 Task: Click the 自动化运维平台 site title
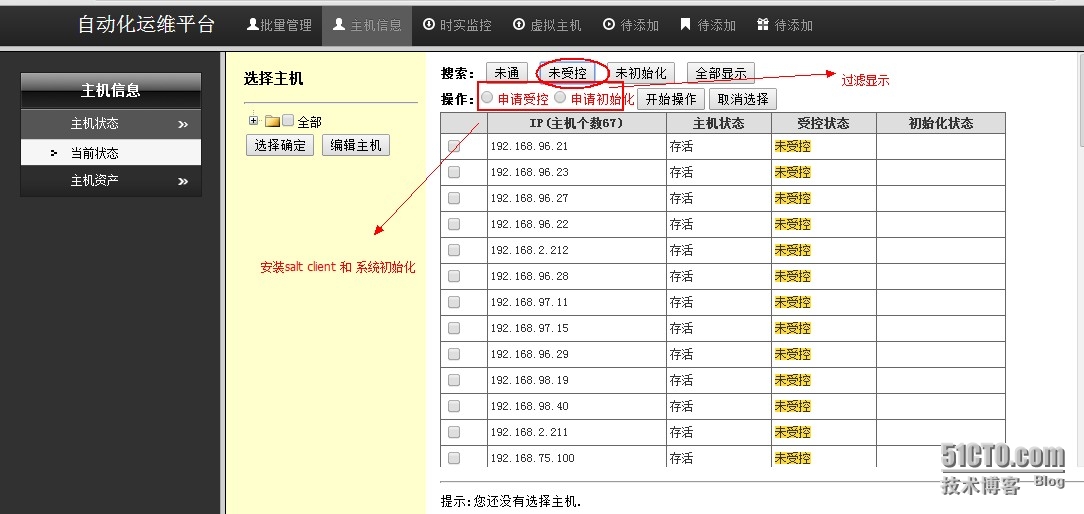(x=147, y=25)
